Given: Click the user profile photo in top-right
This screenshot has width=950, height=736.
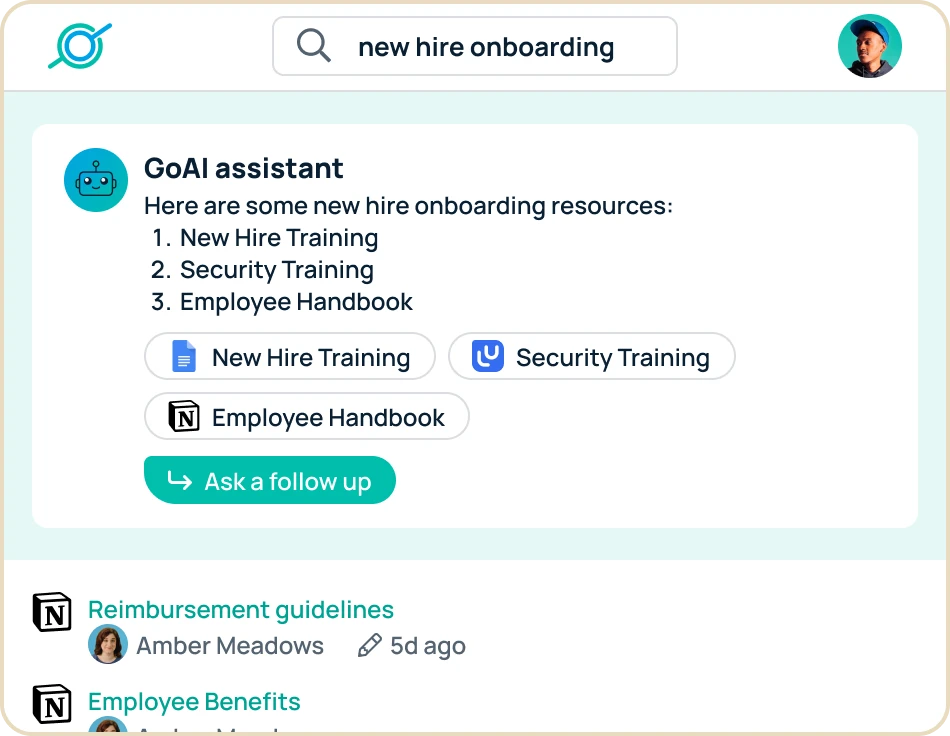Looking at the screenshot, I should point(869,45).
